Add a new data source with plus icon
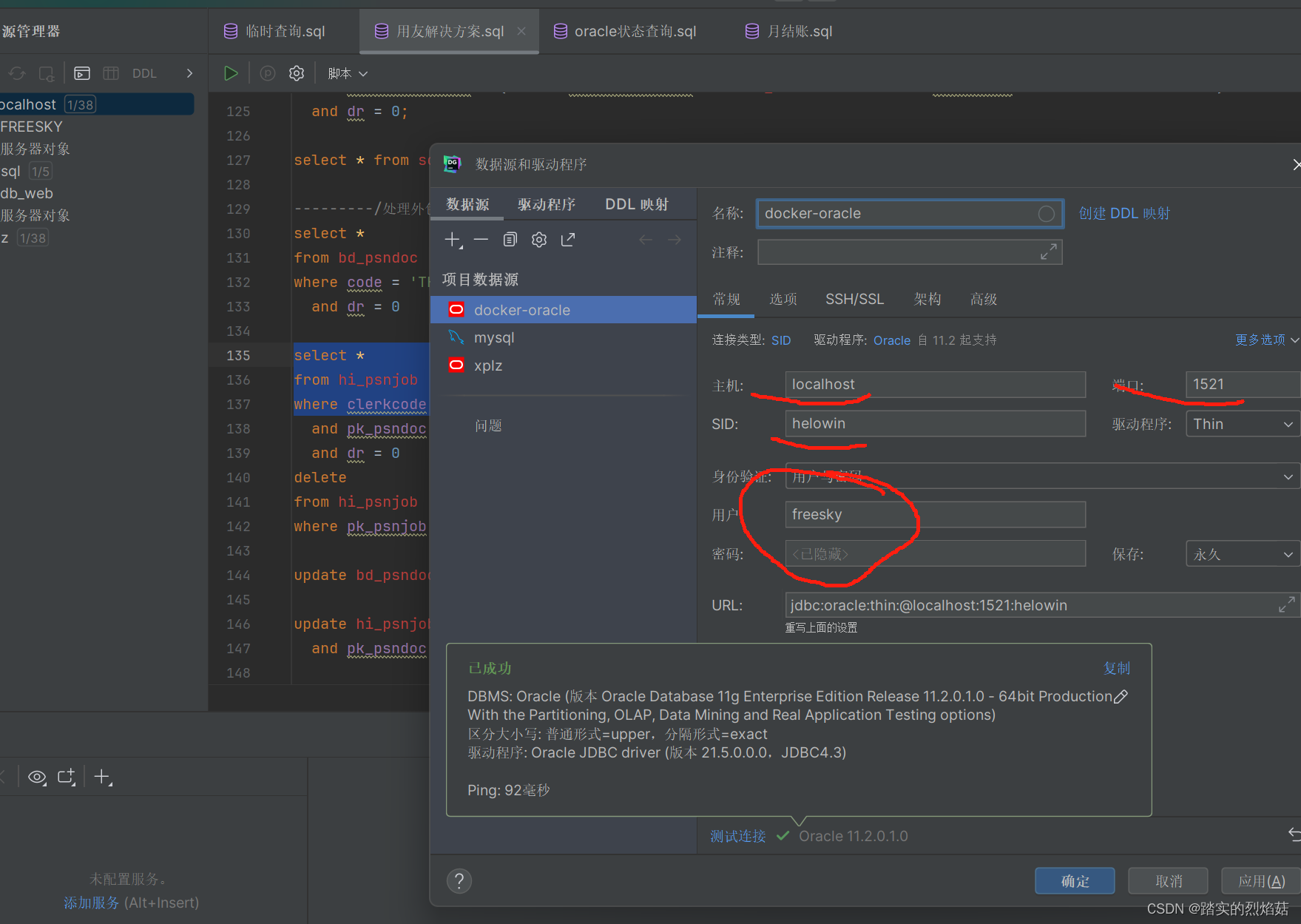The width and height of the screenshot is (1301, 924). click(x=453, y=240)
